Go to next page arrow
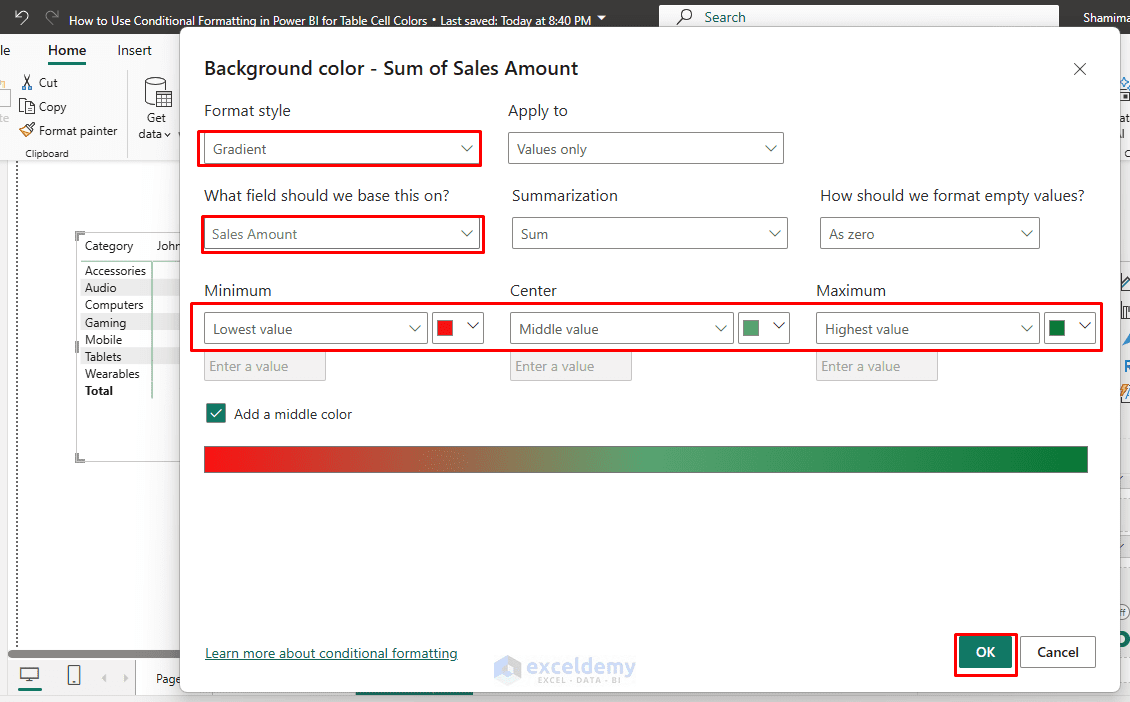The image size is (1130, 702). [x=126, y=678]
